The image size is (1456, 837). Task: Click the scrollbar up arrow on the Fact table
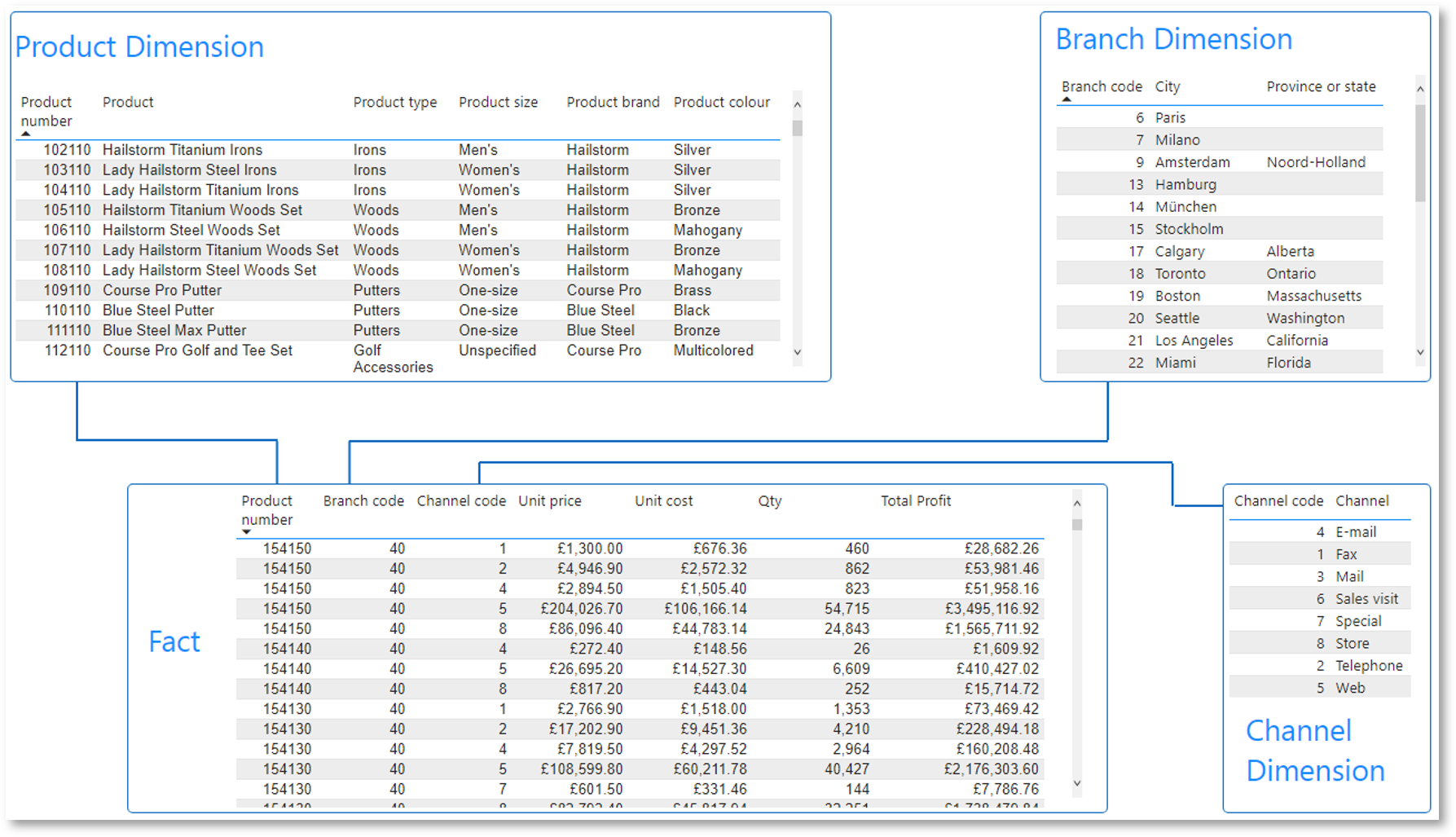pos(1076,504)
